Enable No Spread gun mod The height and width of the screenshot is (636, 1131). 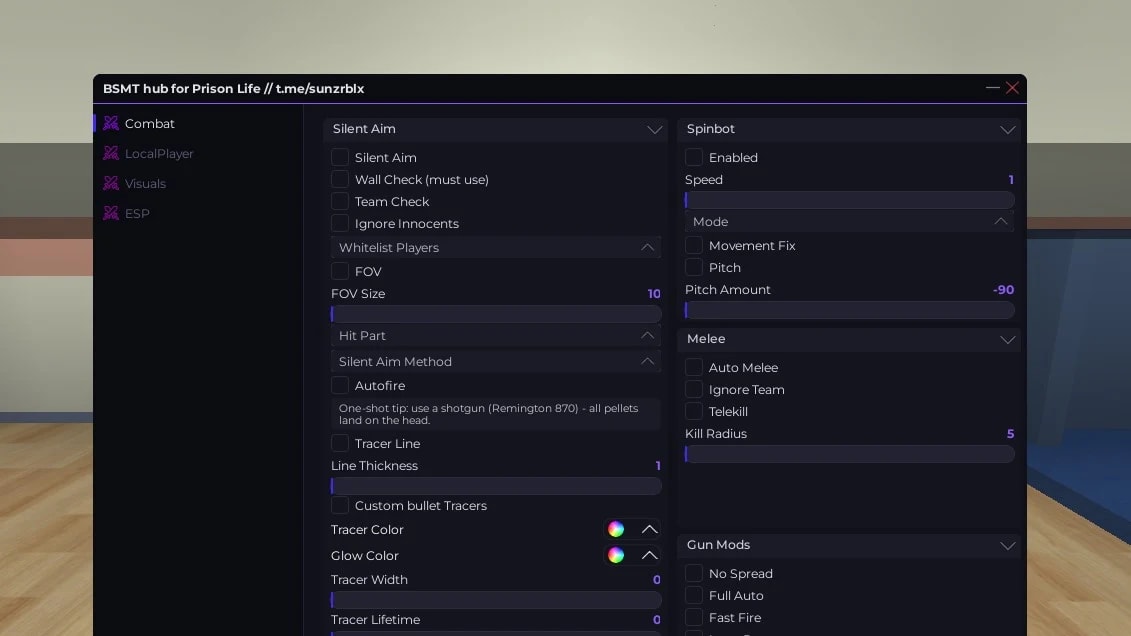tap(694, 573)
